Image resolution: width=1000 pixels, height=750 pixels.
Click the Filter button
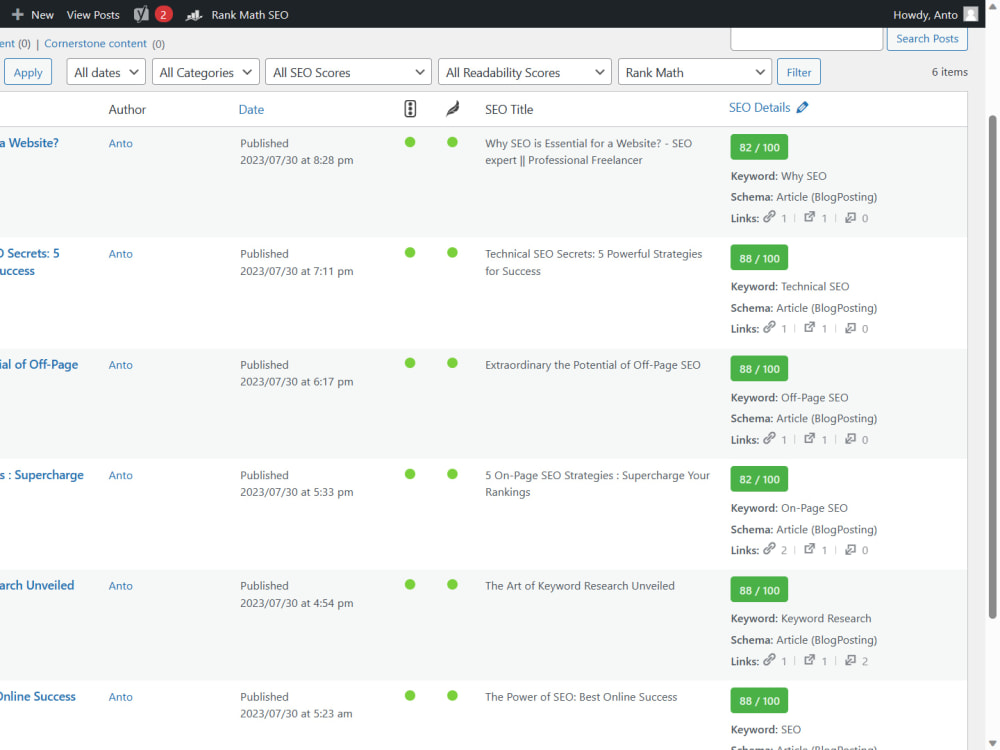coord(798,72)
